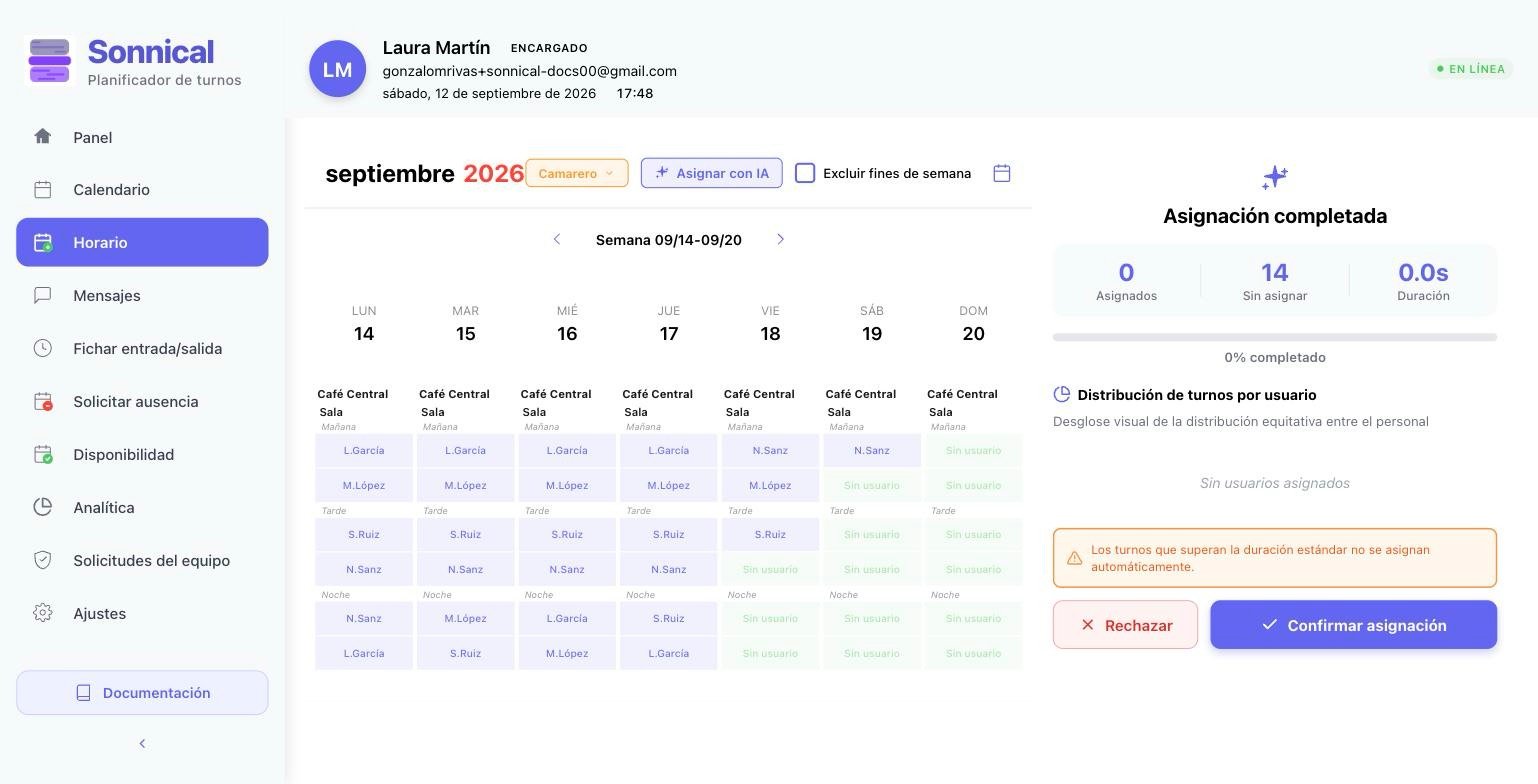Screen dimensions: 1538x784
Task: Click the EN LÍNEA status badge
Action: point(1470,69)
